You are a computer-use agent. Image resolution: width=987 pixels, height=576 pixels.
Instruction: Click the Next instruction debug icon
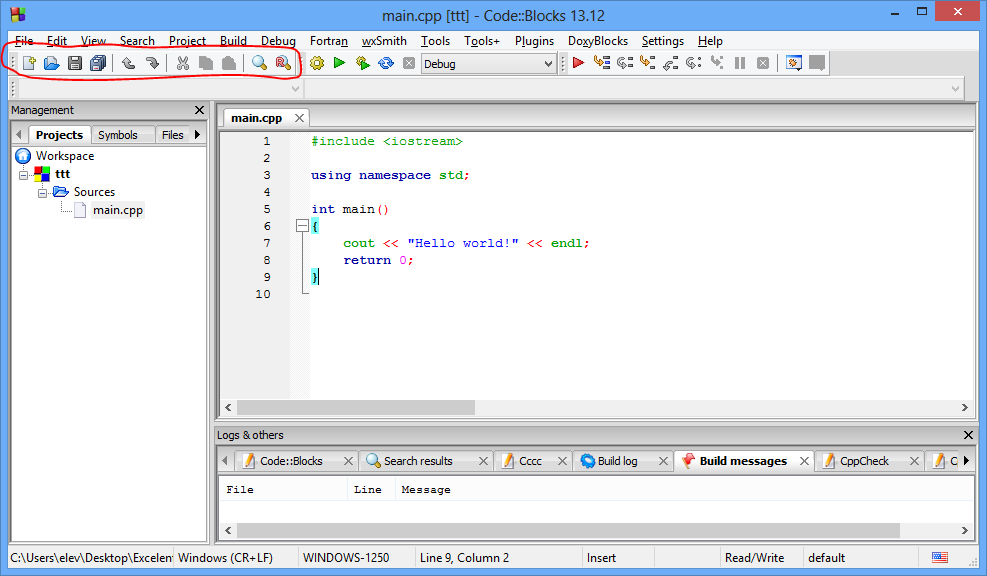(x=694, y=63)
